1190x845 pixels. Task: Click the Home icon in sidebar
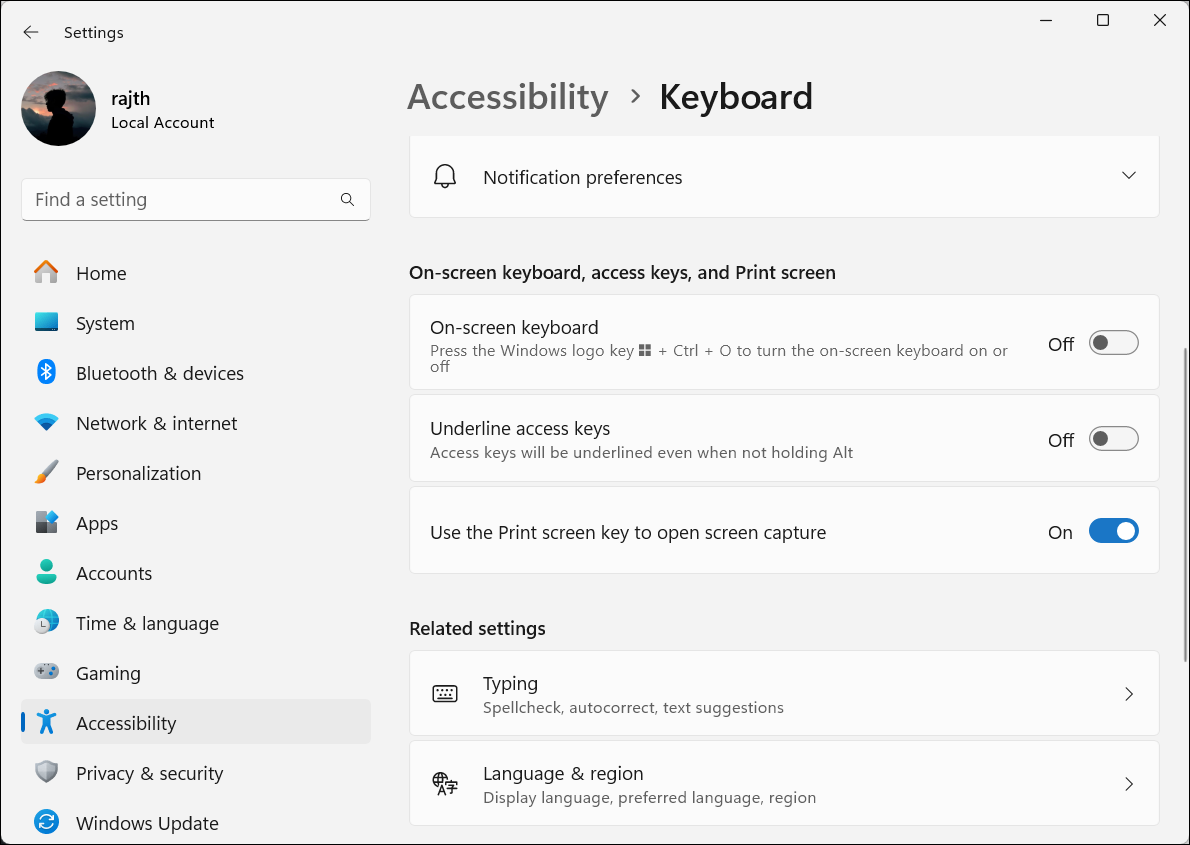[x=46, y=273]
